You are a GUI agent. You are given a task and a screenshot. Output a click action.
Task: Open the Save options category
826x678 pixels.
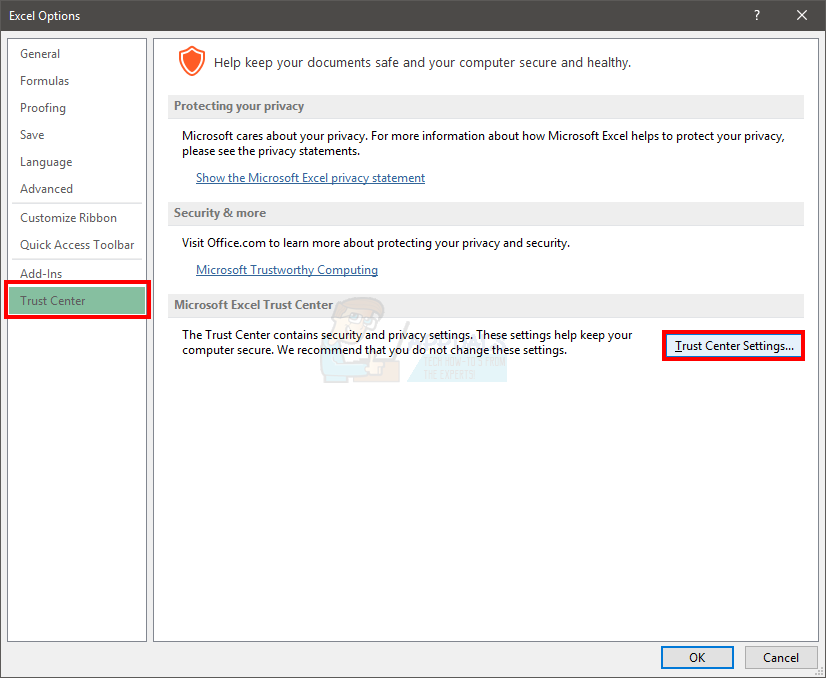click(32, 135)
